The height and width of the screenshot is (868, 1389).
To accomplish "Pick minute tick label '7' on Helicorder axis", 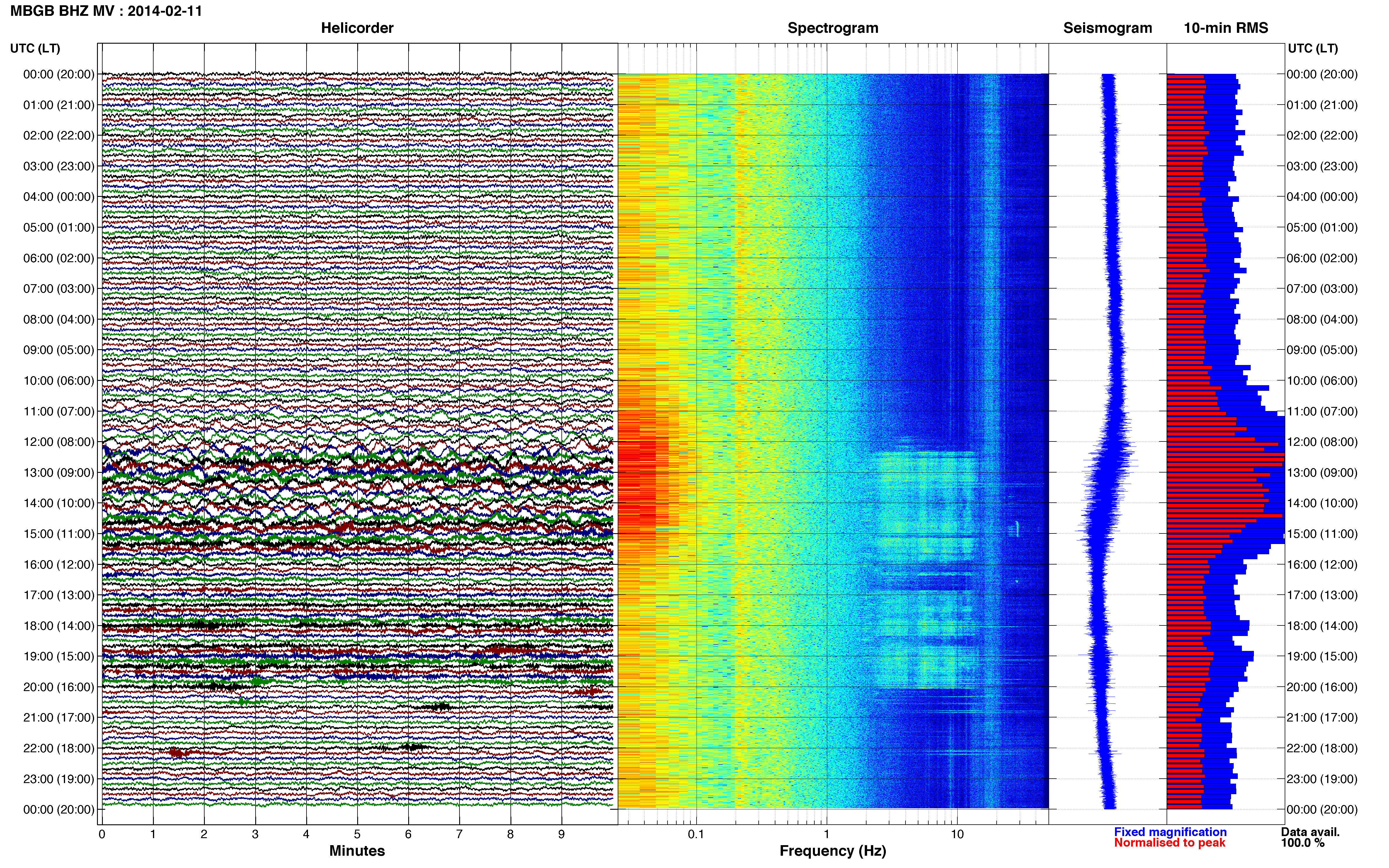I will (459, 835).
